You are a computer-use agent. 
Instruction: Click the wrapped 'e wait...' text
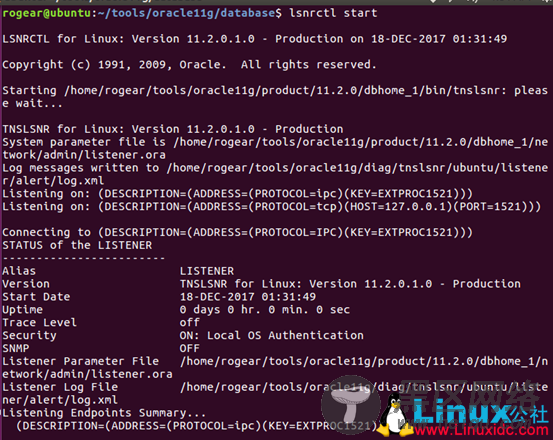tap(32, 103)
